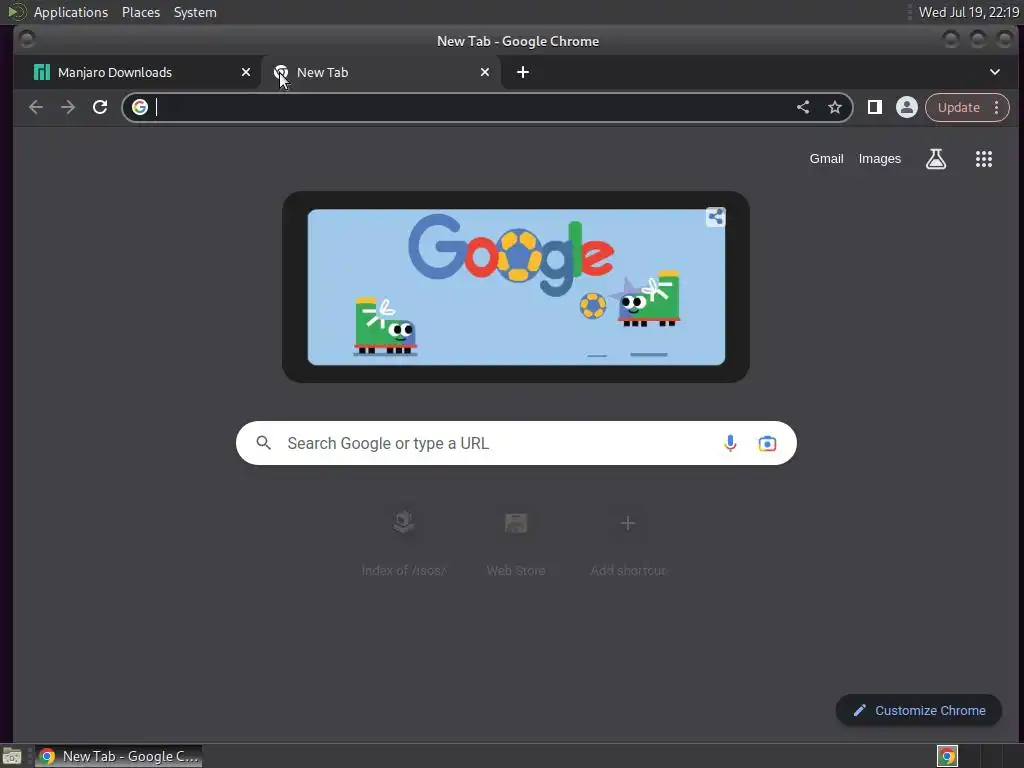Click the Add shortcut plus tile
The image size is (1024, 768).
[628, 543]
